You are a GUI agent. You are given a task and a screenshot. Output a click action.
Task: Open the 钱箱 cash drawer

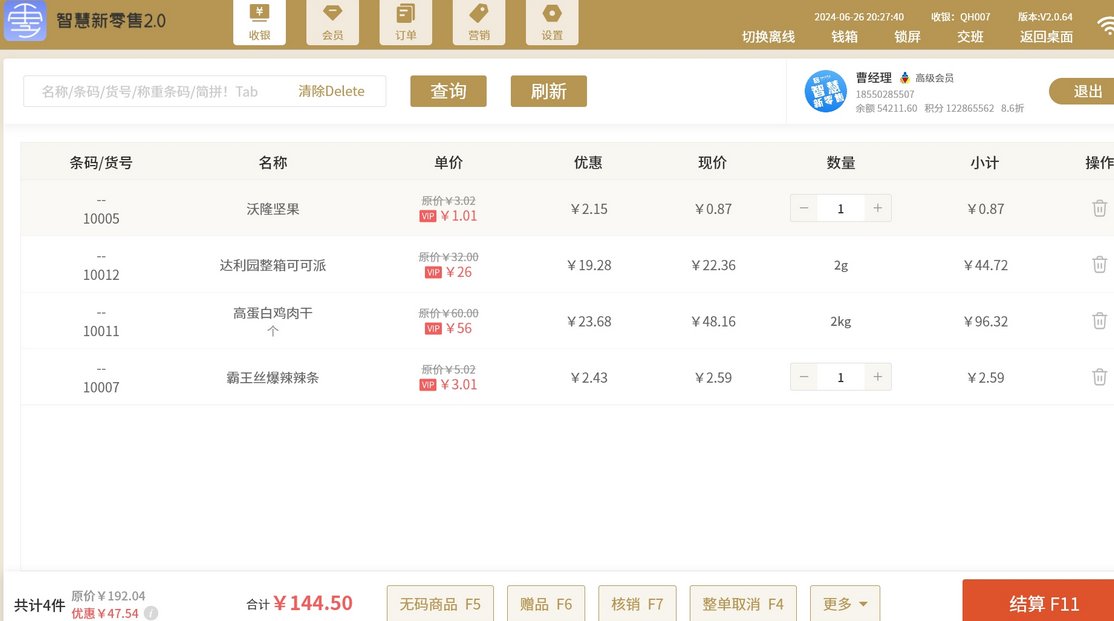coord(845,37)
